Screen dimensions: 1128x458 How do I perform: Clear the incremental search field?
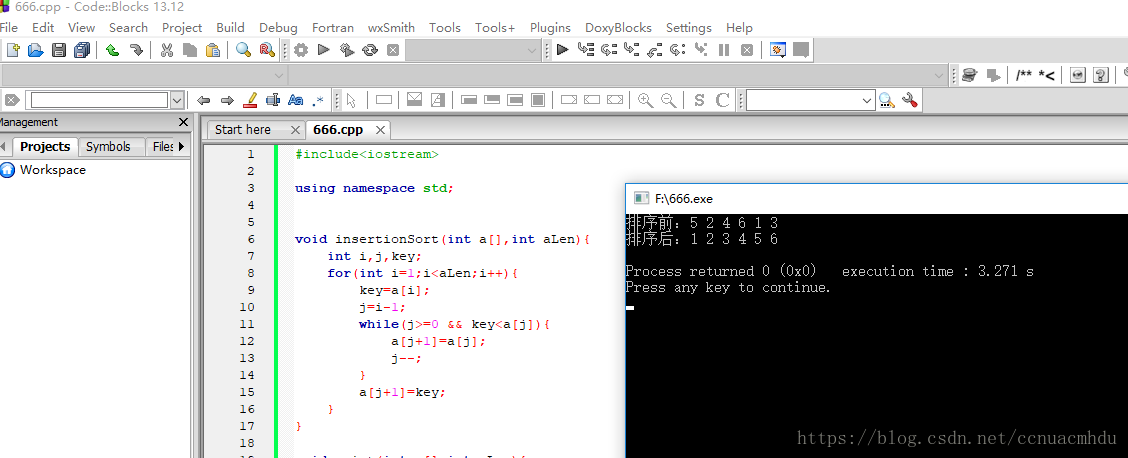point(12,100)
